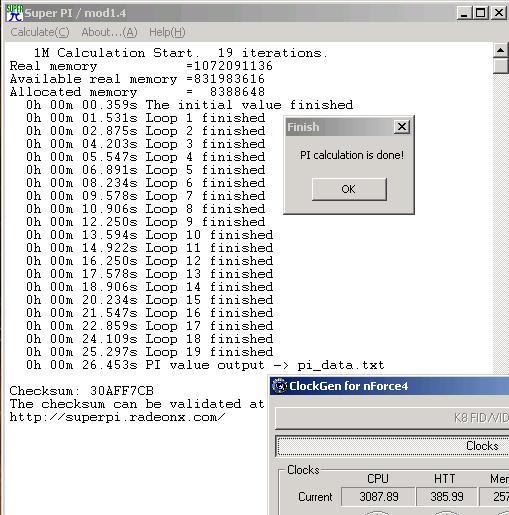Click OK in the Finish dialog
Viewport: 509px width, 515px height.
(x=349, y=189)
